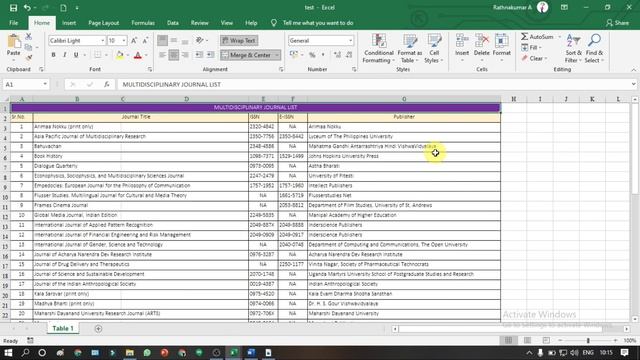Switch to the Formulas tab
Screen dimensions: 640x360
tap(143, 23)
